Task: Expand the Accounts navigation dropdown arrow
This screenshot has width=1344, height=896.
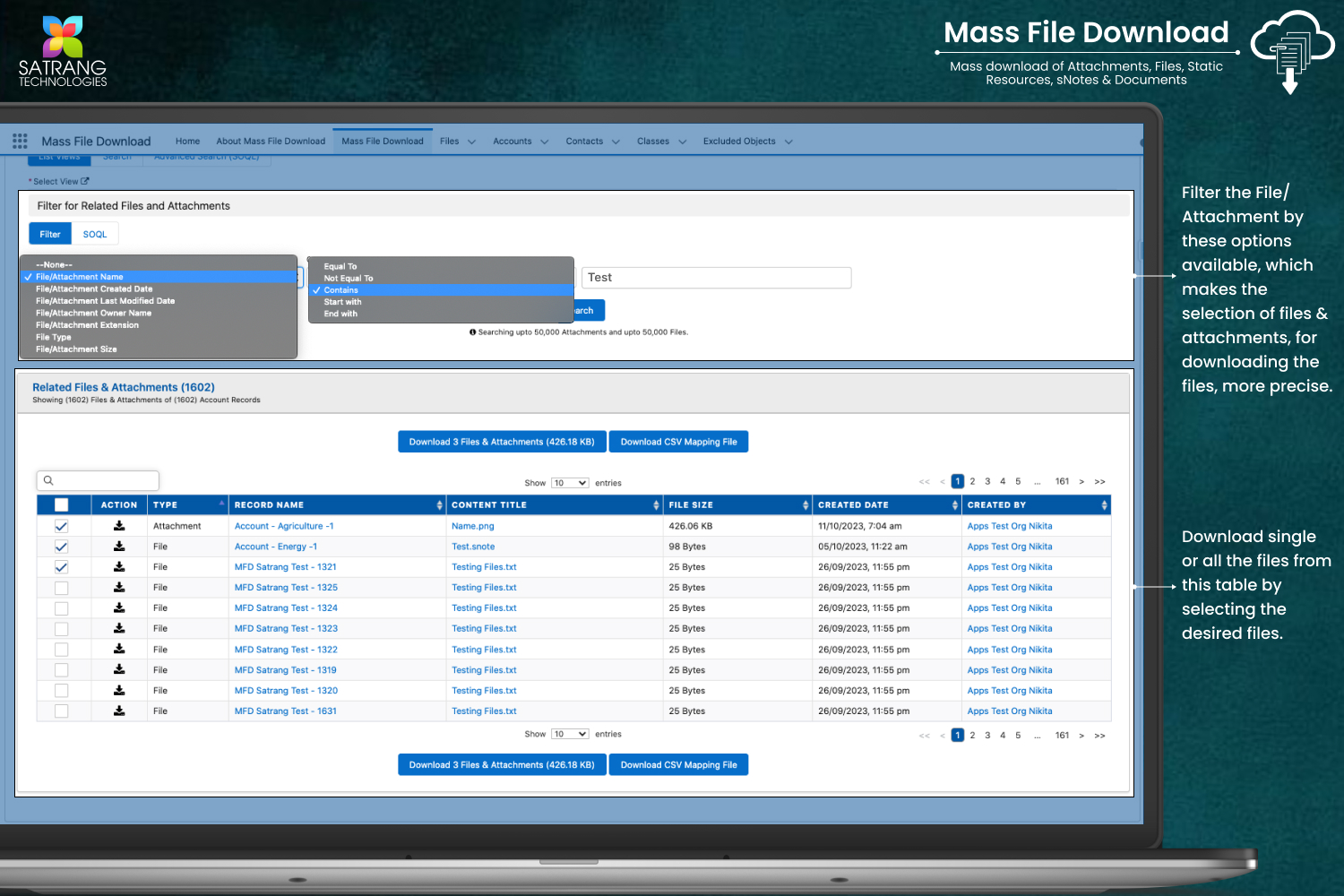Action: tap(544, 142)
